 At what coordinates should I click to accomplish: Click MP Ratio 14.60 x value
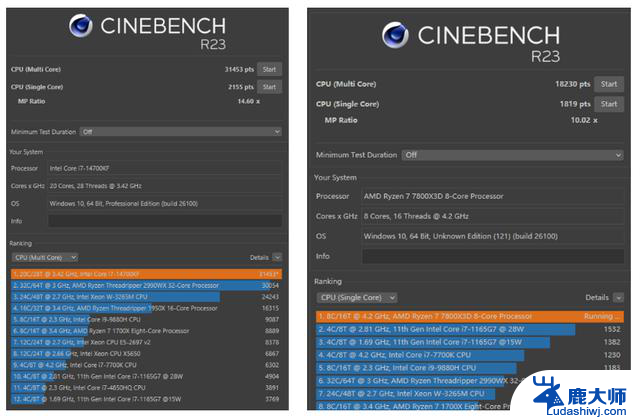coord(249,101)
